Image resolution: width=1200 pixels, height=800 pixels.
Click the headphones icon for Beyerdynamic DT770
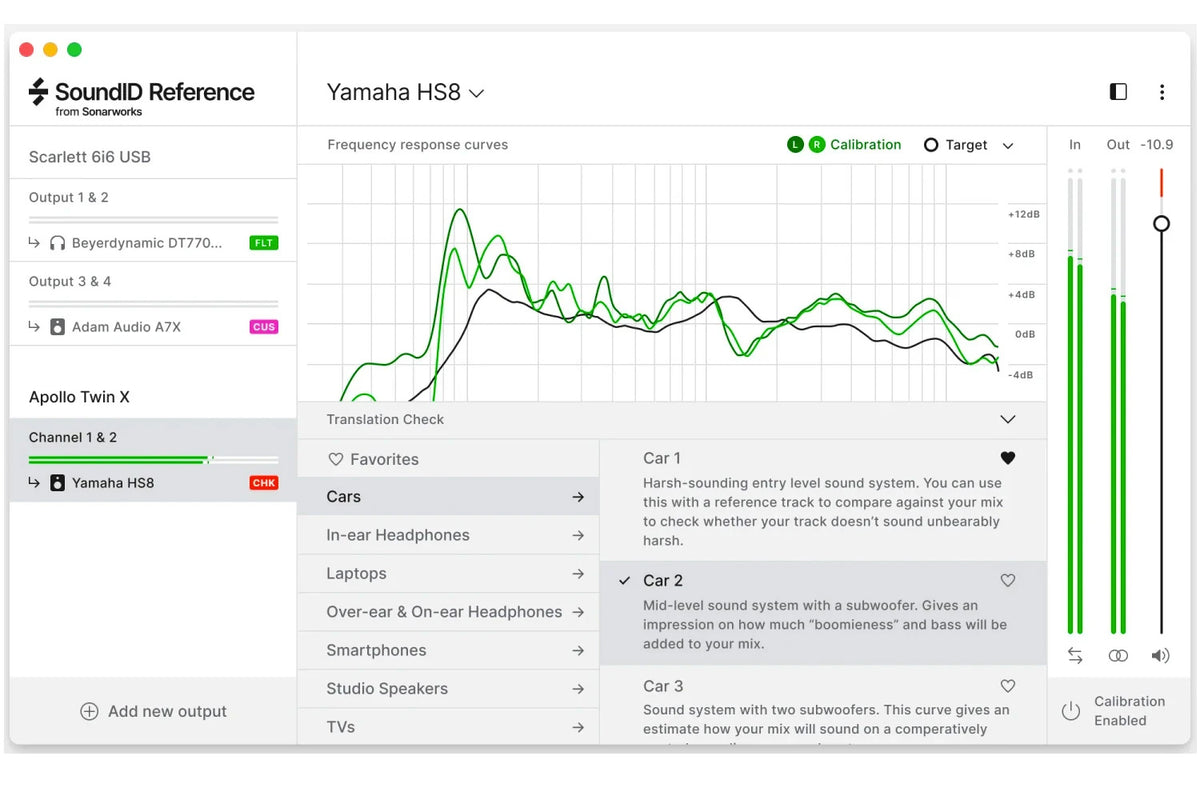coord(57,243)
